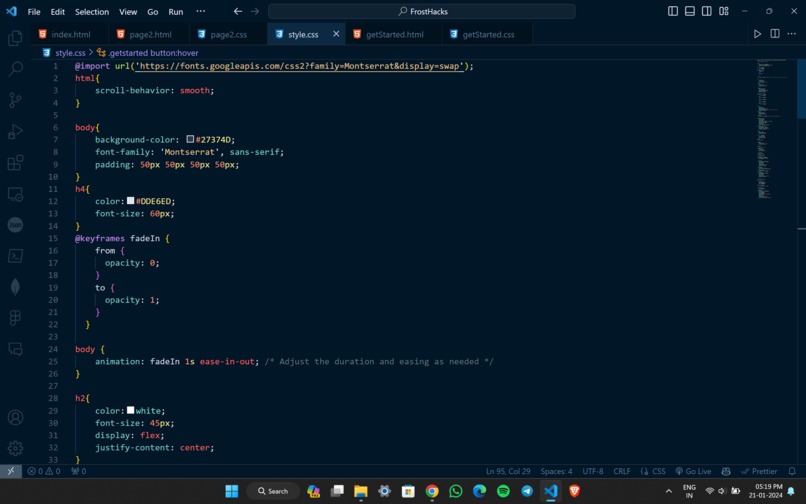Close the style.css tab
The image size is (806, 504).
(336, 34)
